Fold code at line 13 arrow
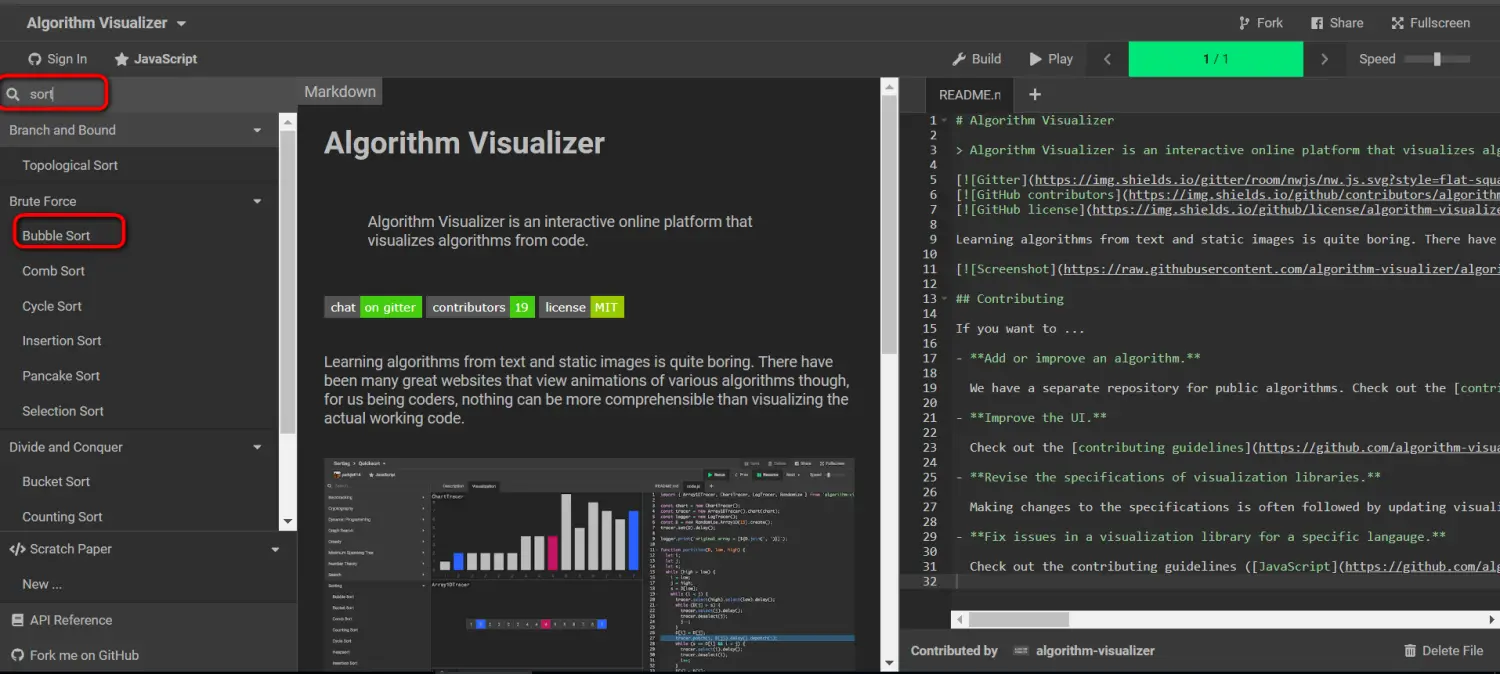Viewport: 1500px width, 674px height. pyautogui.click(x=944, y=299)
